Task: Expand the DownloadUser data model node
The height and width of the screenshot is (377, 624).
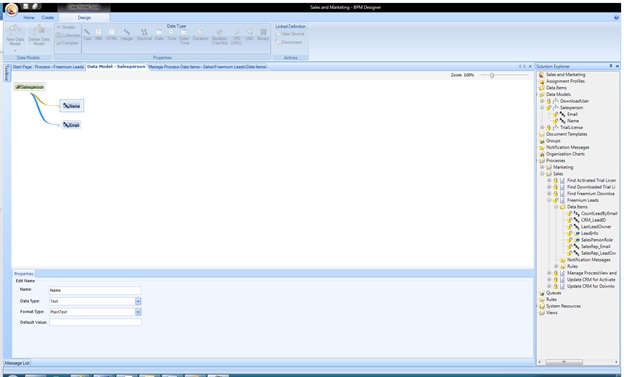Action: 542,101
